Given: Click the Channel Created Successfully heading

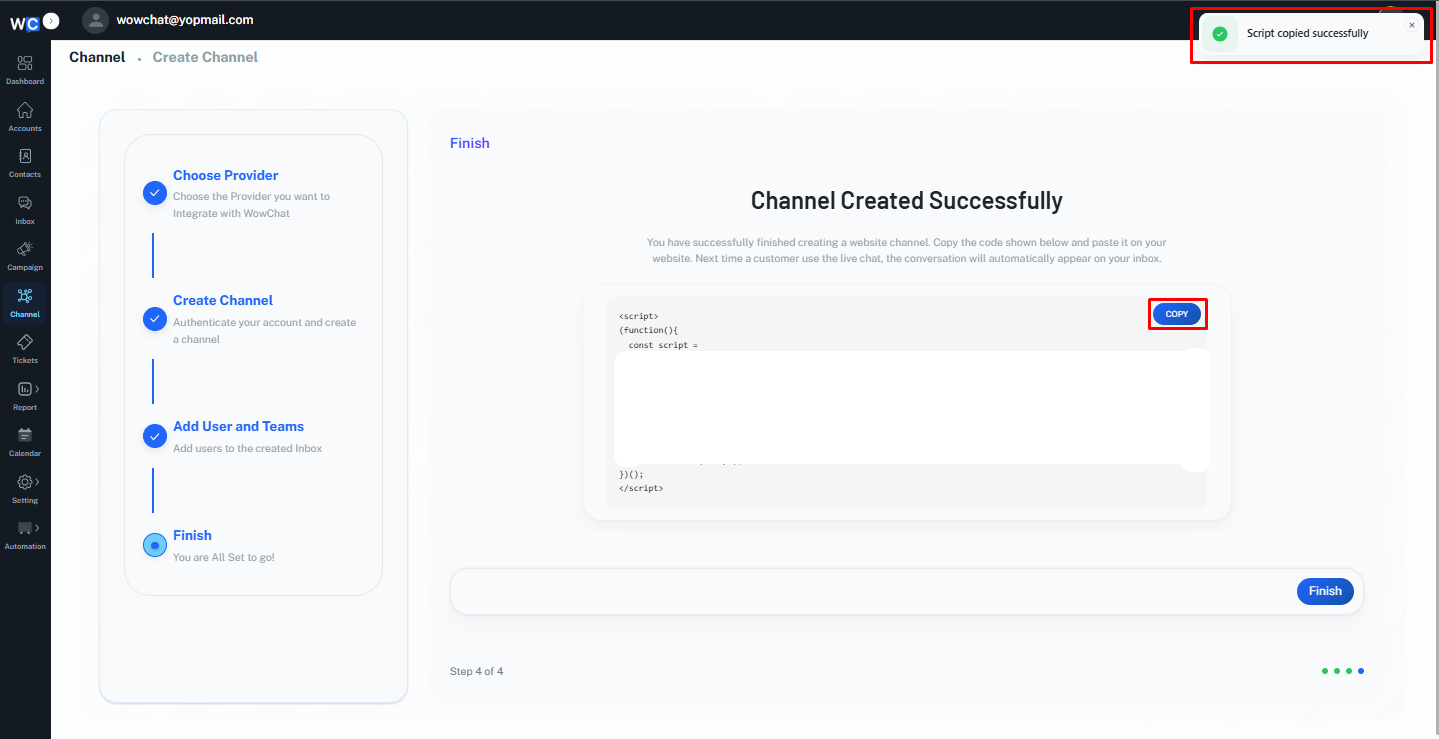Looking at the screenshot, I should 906,201.
